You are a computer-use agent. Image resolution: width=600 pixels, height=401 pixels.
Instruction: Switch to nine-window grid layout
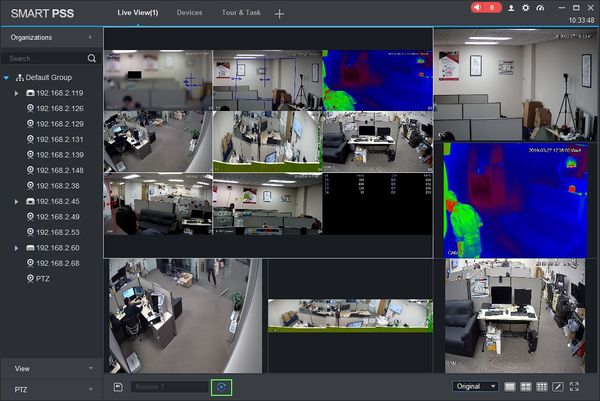coord(542,386)
